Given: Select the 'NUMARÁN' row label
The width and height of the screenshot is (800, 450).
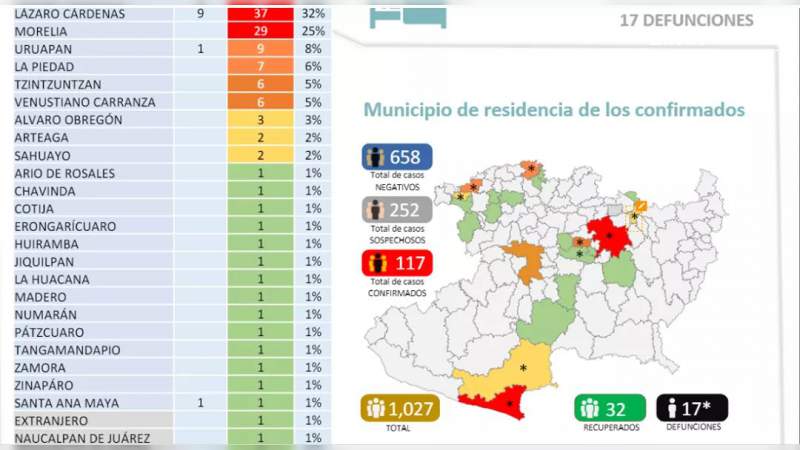Looking at the screenshot, I should (x=45, y=314).
